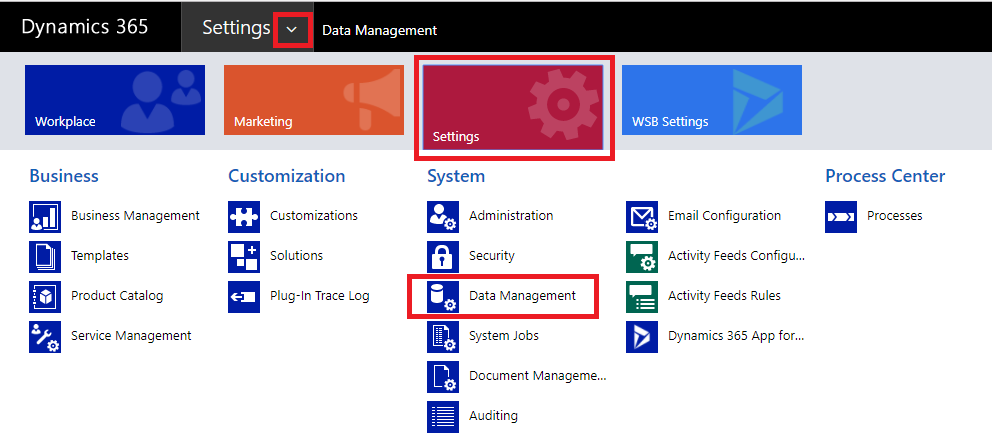Screen dimensions: 992x446
Task: Click the Dynamics 365 title
Action: point(85,27)
